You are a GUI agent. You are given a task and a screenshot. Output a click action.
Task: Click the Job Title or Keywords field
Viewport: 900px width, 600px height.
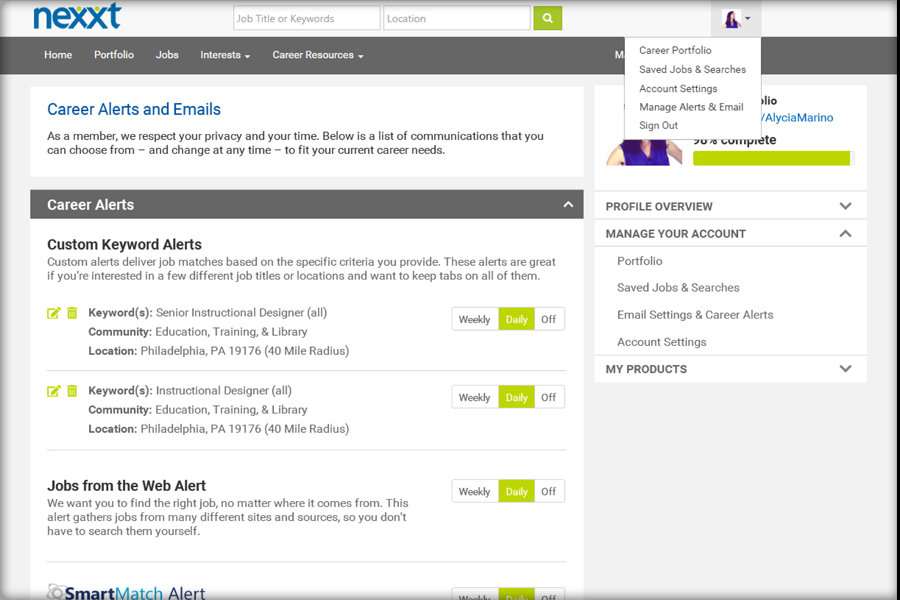tap(306, 18)
